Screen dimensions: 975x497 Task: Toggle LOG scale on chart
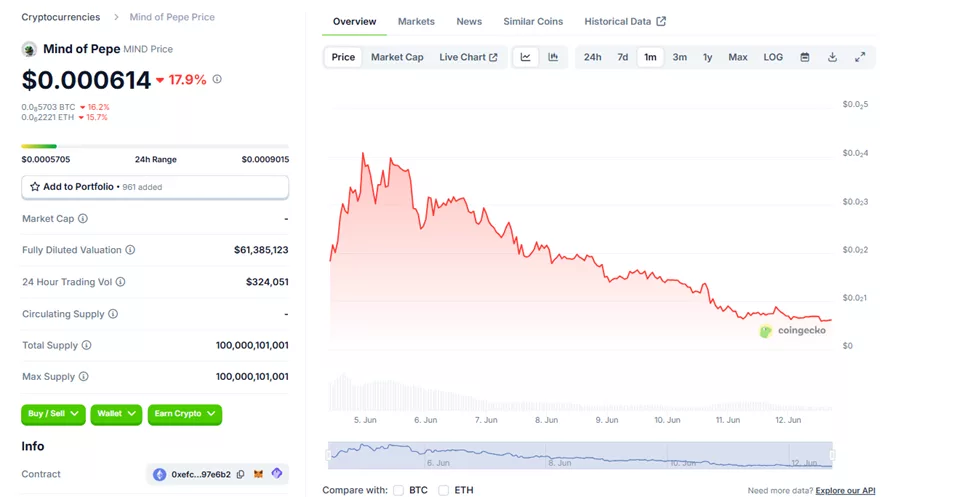(773, 57)
